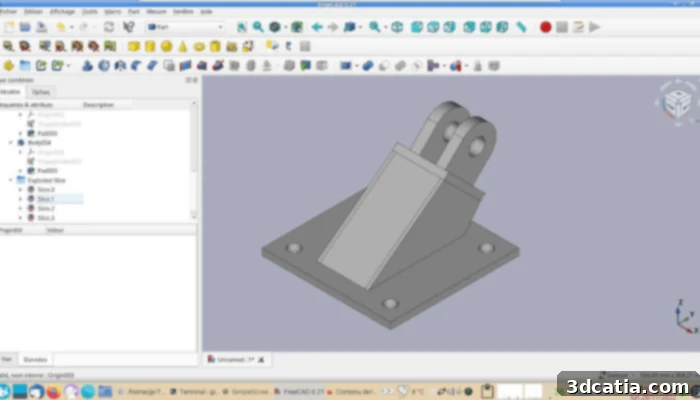Click the Loft tool icon
Image resolution: width=700 pixels, height=400 pixels.
point(202,66)
